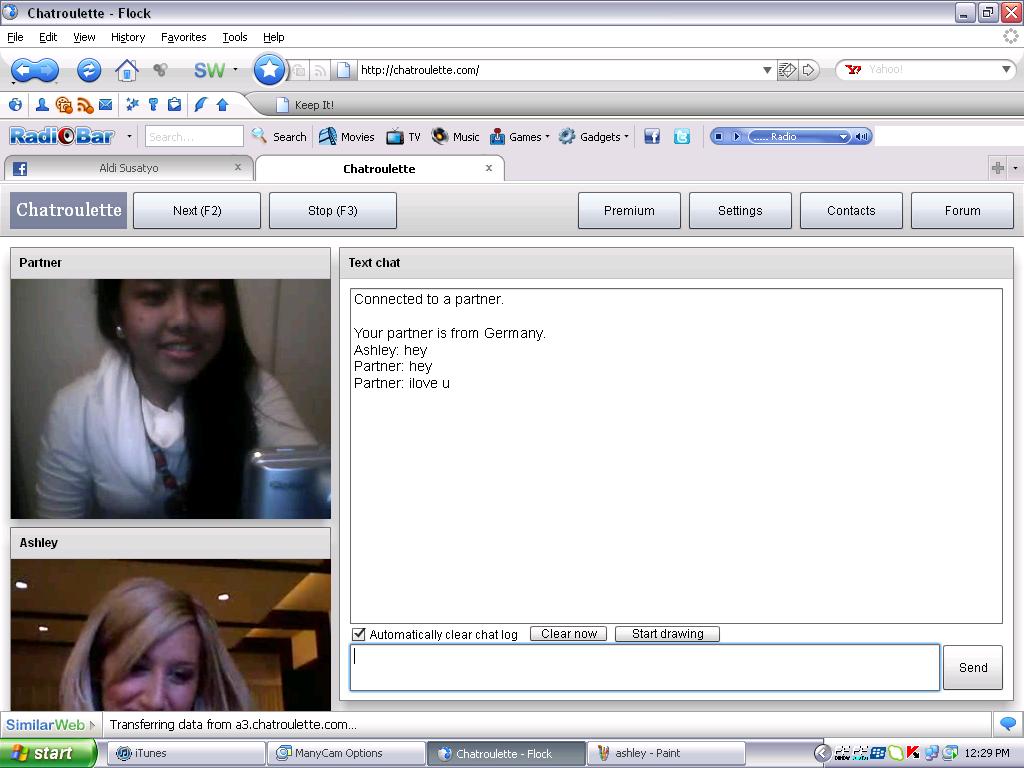The height and width of the screenshot is (768, 1024).
Task: Go to the home page icon
Action: click(x=127, y=70)
